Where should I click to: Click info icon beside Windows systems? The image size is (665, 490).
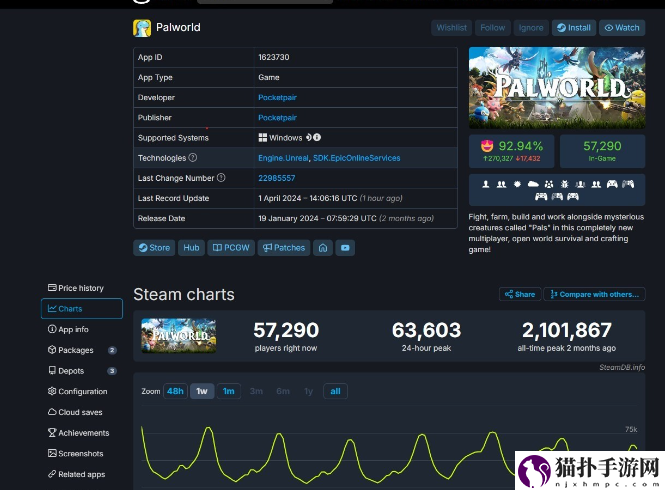click(x=317, y=137)
